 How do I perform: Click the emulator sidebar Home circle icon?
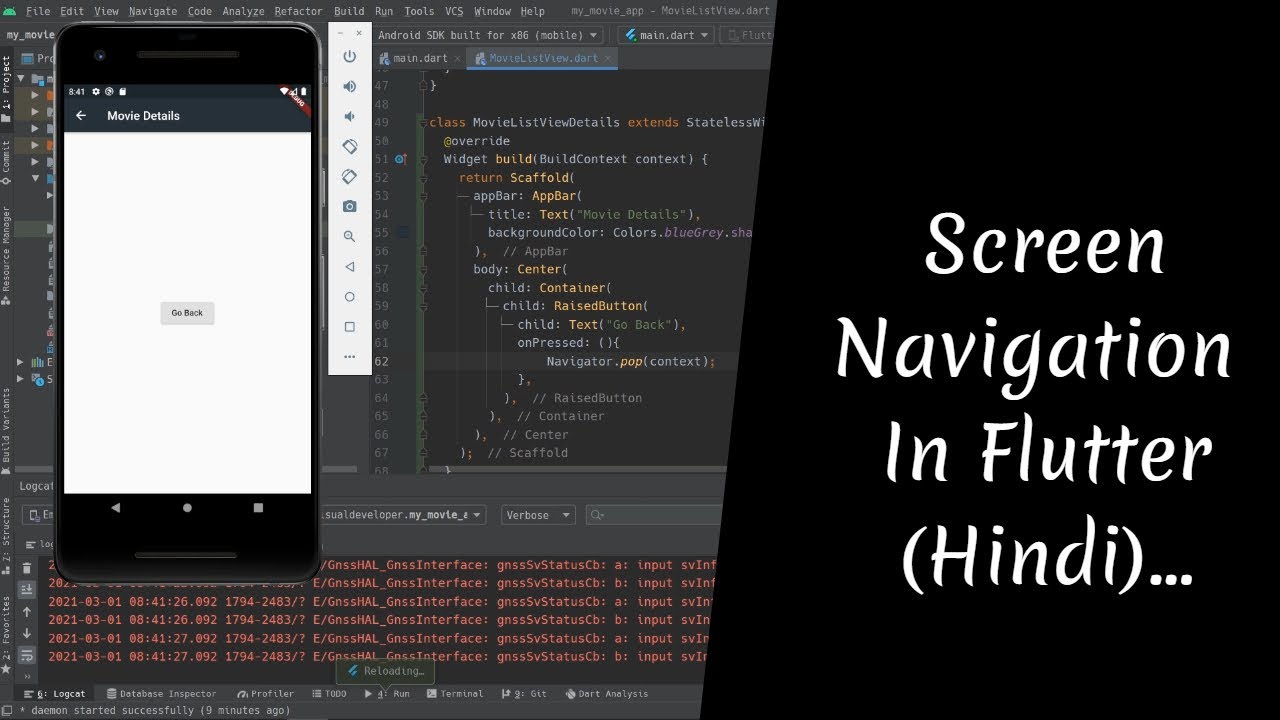coord(349,297)
